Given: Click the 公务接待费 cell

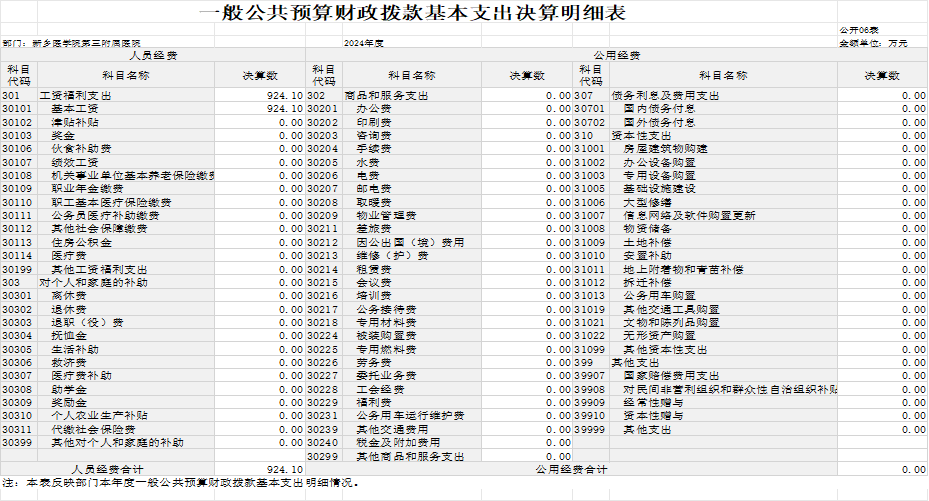Looking at the screenshot, I should 380,309.
